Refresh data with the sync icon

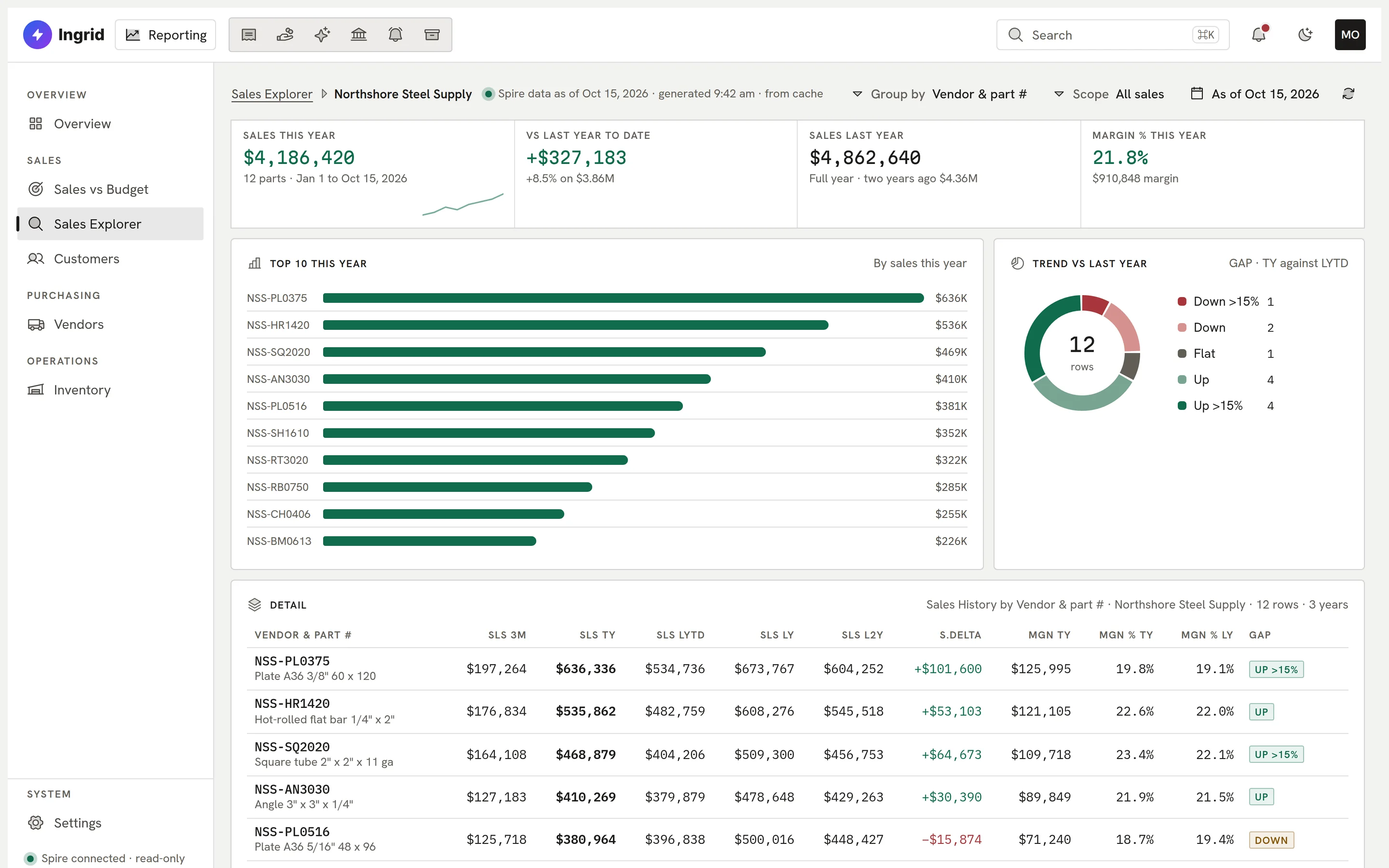[x=1348, y=94]
